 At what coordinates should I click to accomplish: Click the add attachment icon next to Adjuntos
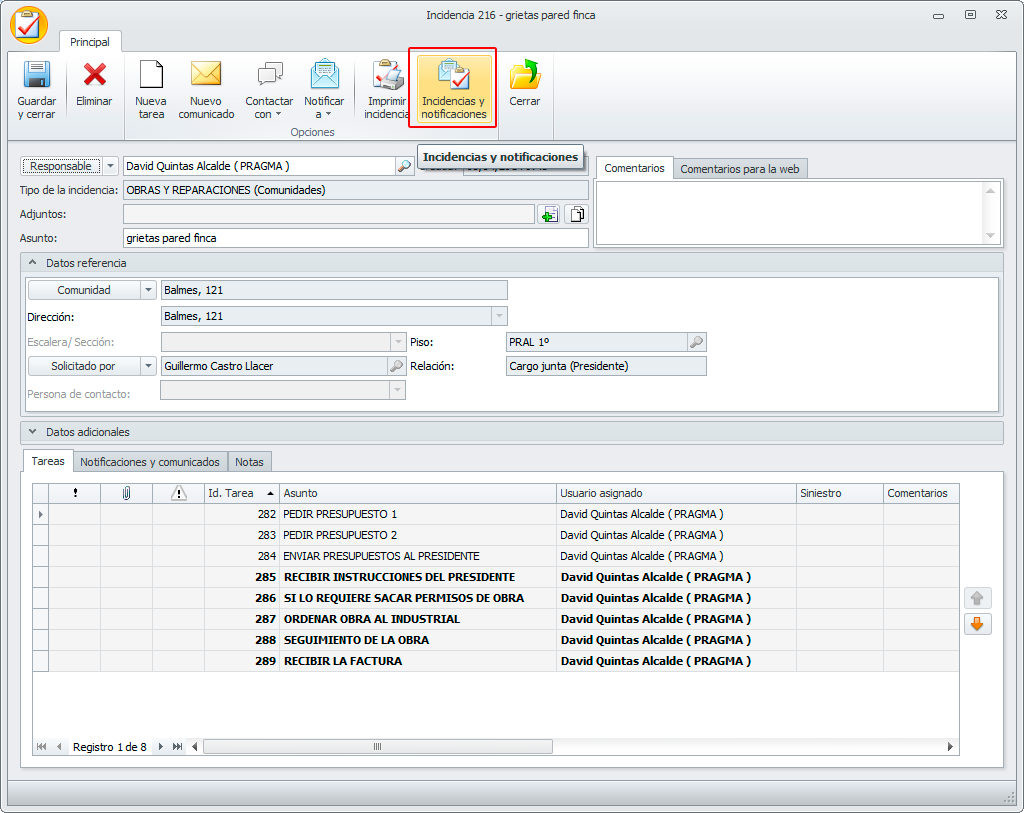(x=549, y=214)
